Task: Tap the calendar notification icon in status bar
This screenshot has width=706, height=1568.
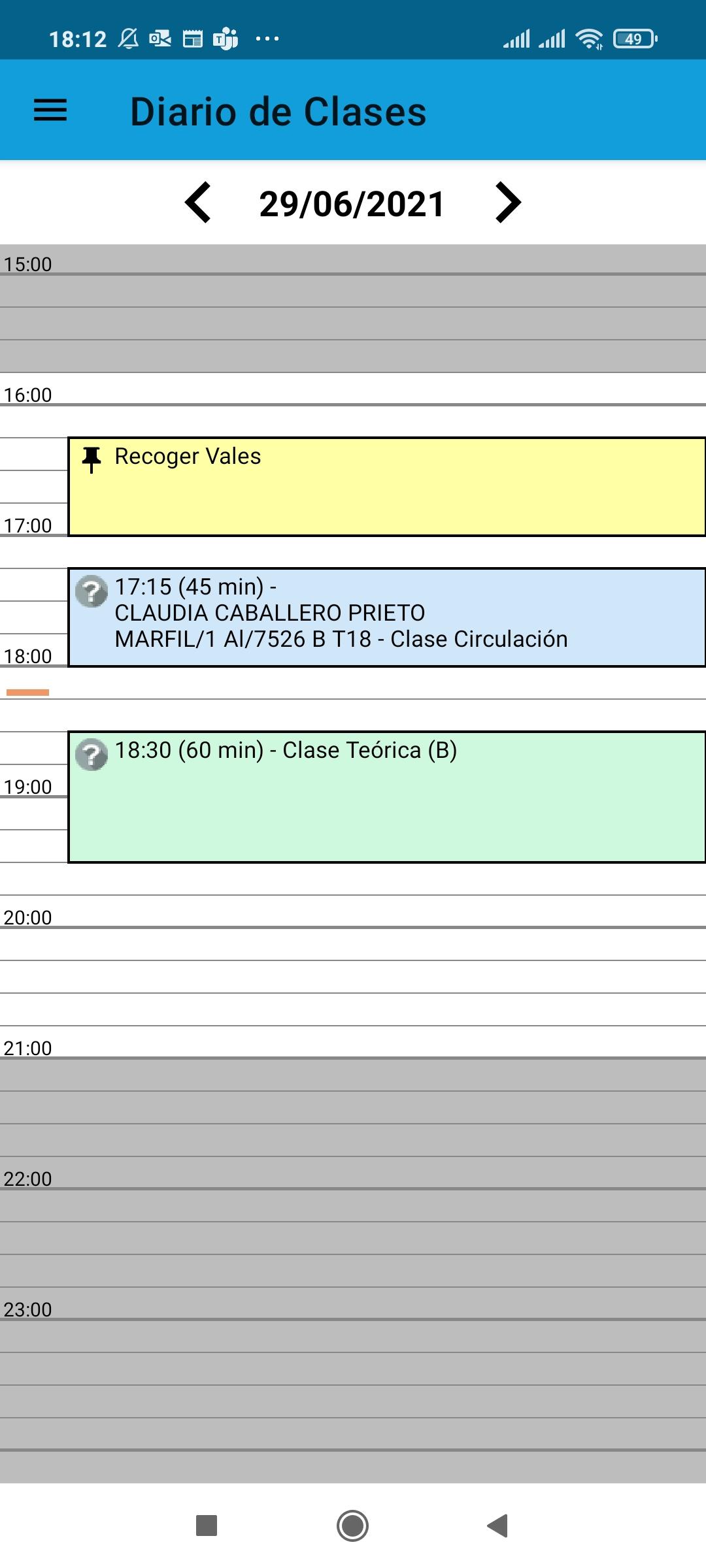Action: (x=192, y=39)
